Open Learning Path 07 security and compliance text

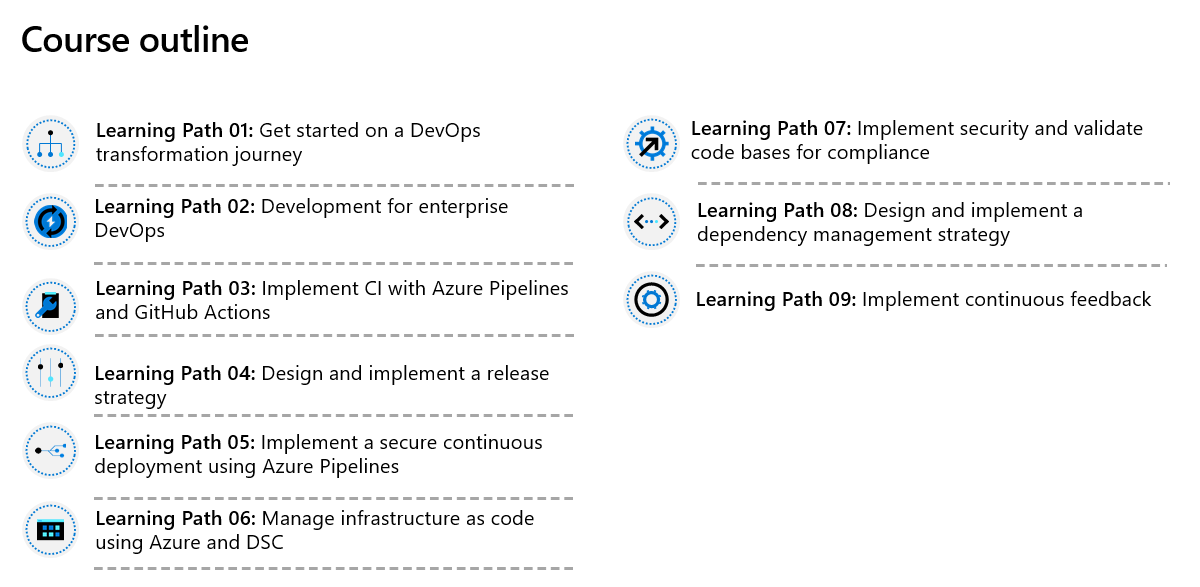917,140
